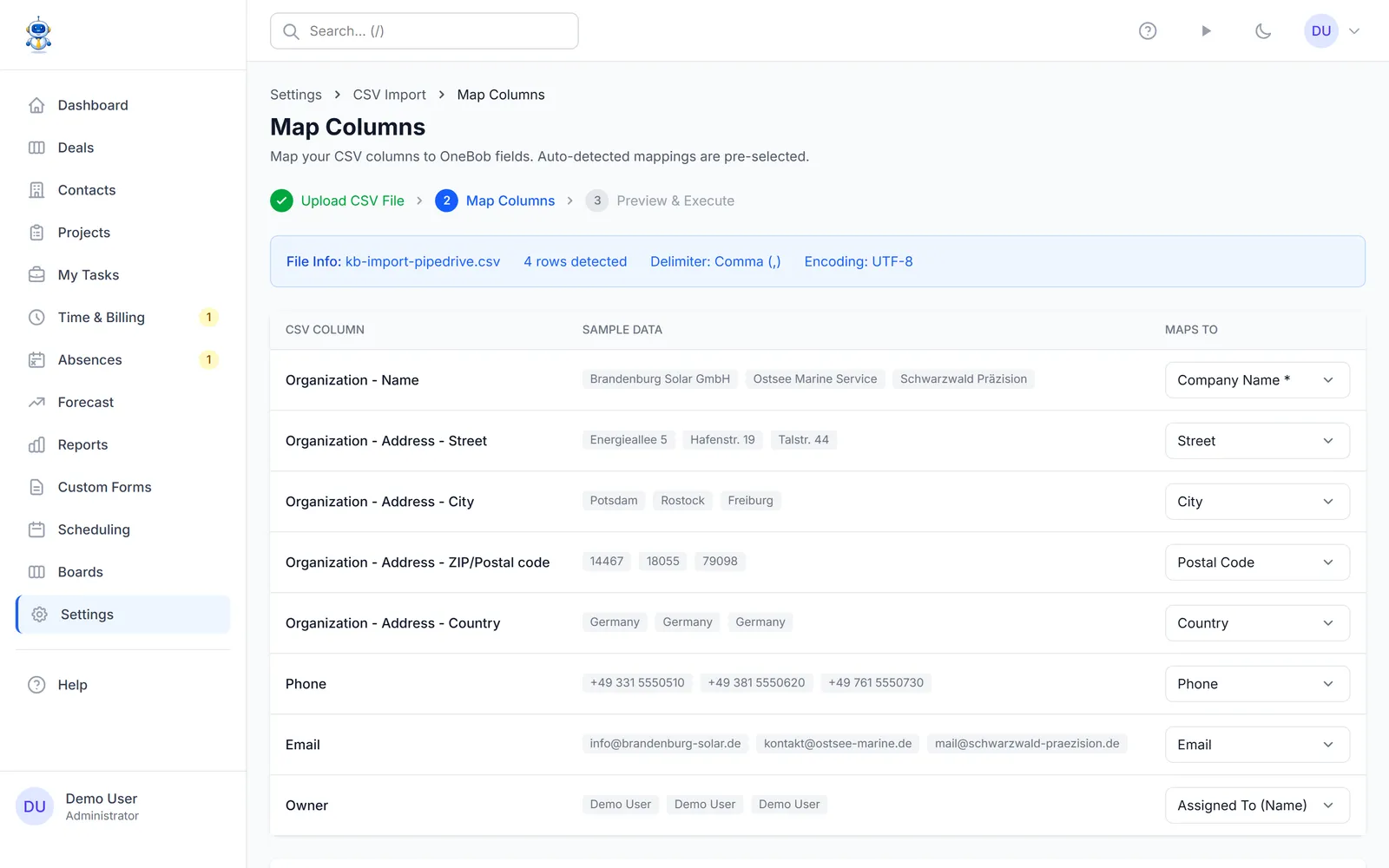Open the City mapping dropdown
The image size is (1389, 868).
click(x=1257, y=502)
